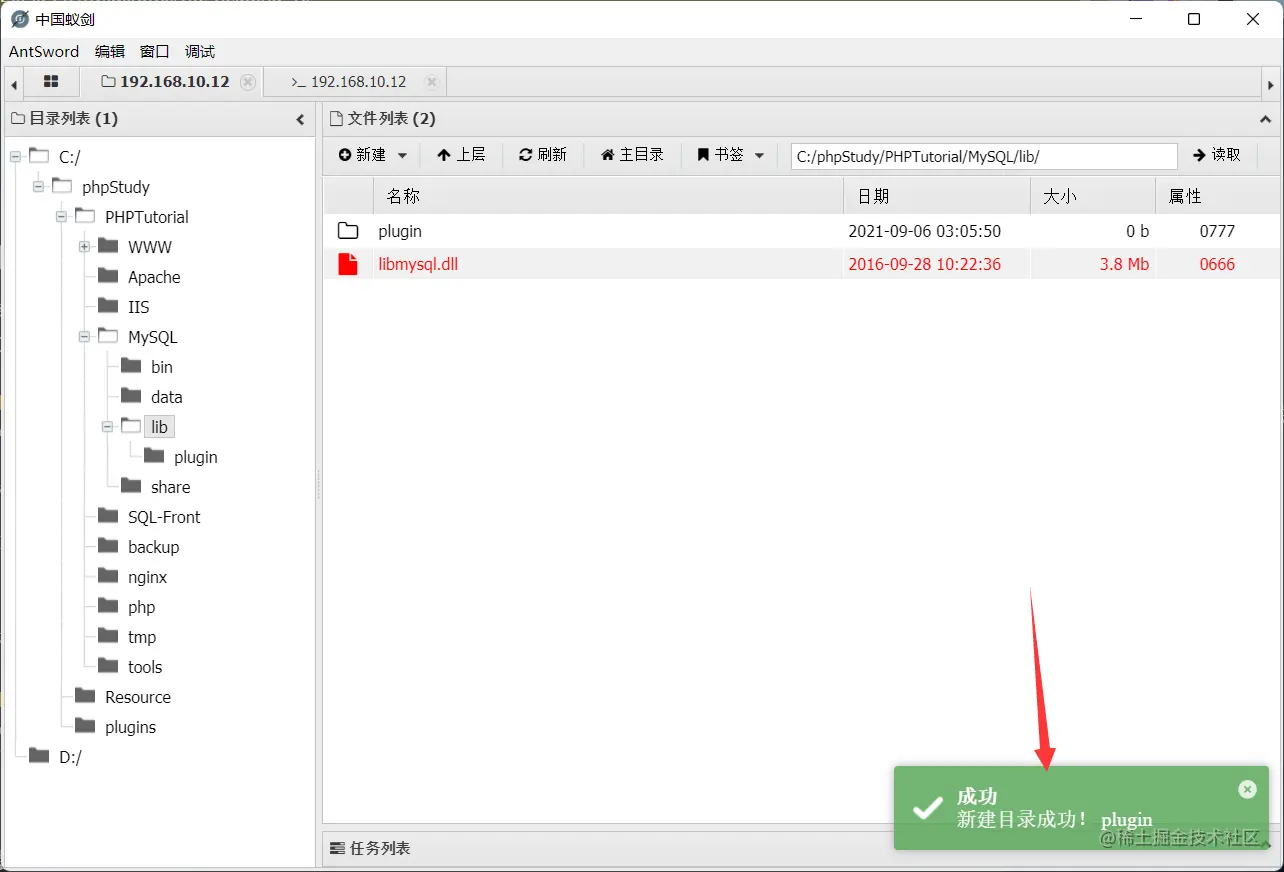1284x872 pixels.
Task: Click the date 2016-09-28 10:22:36
Action: tap(924, 265)
